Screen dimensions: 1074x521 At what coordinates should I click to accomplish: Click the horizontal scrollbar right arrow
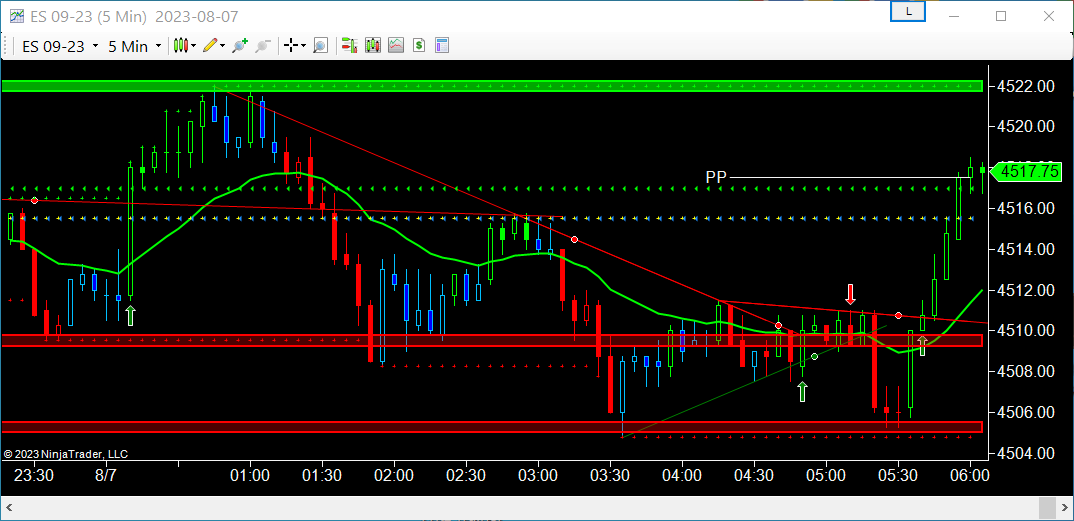tap(1064, 508)
